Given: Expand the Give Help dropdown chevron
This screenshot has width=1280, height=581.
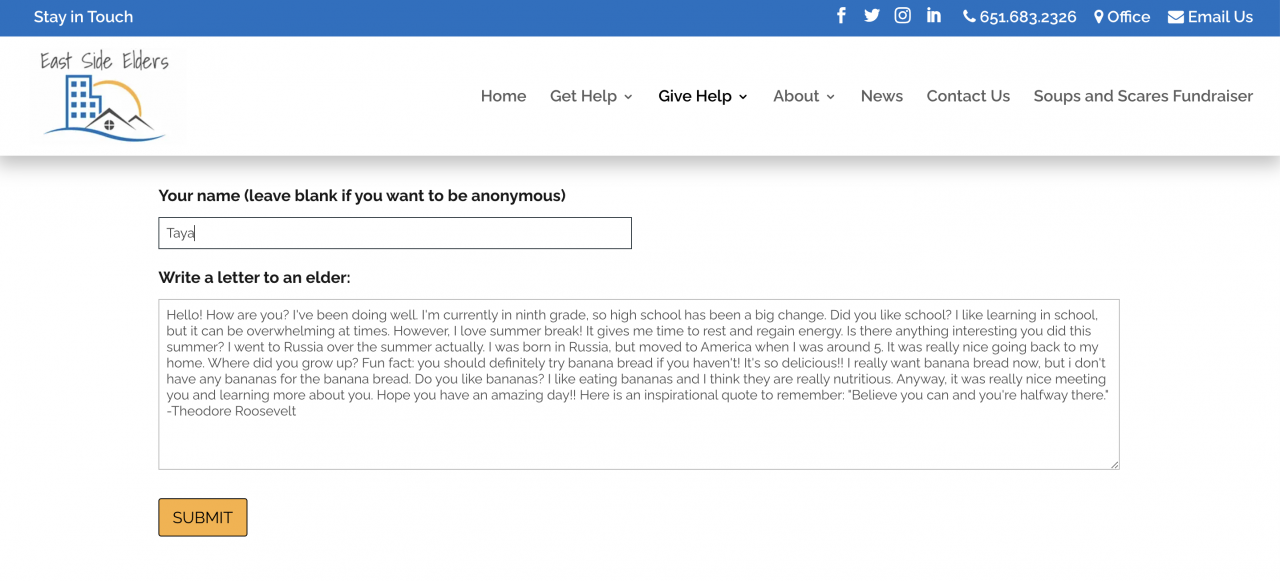Looking at the screenshot, I should tap(743, 97).
